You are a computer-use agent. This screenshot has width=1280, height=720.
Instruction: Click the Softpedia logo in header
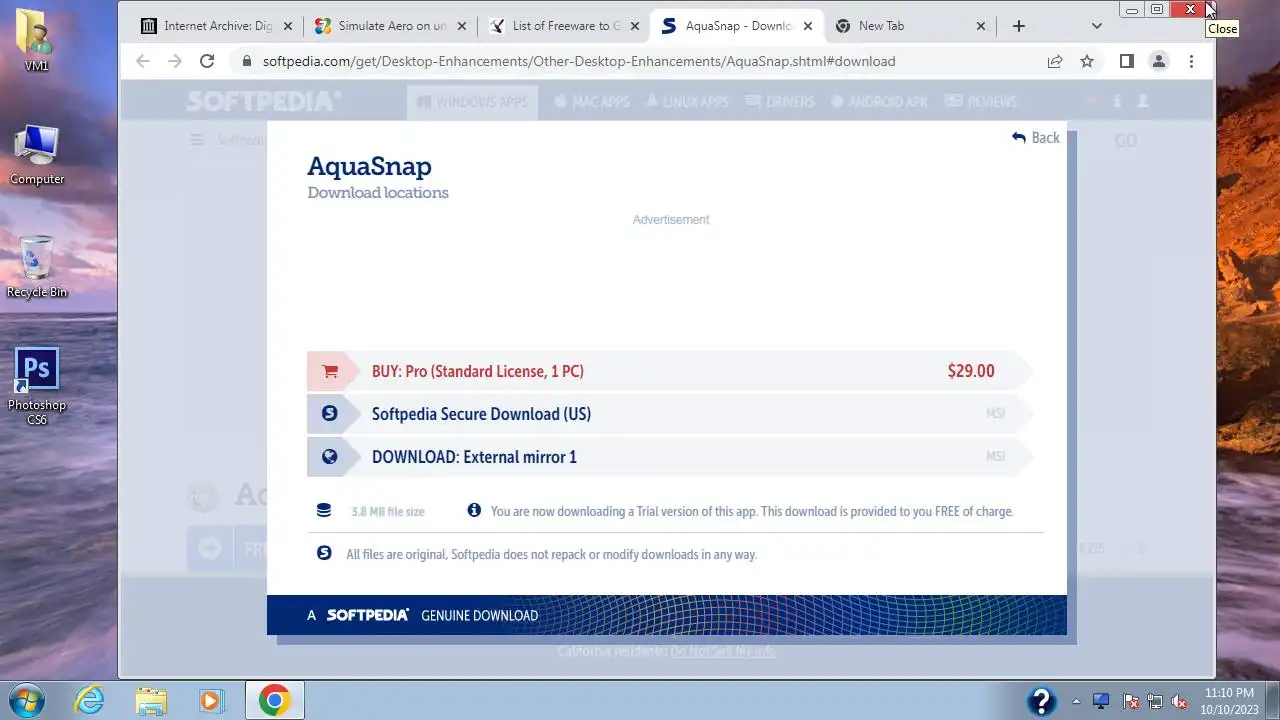[x=264, y=101]
